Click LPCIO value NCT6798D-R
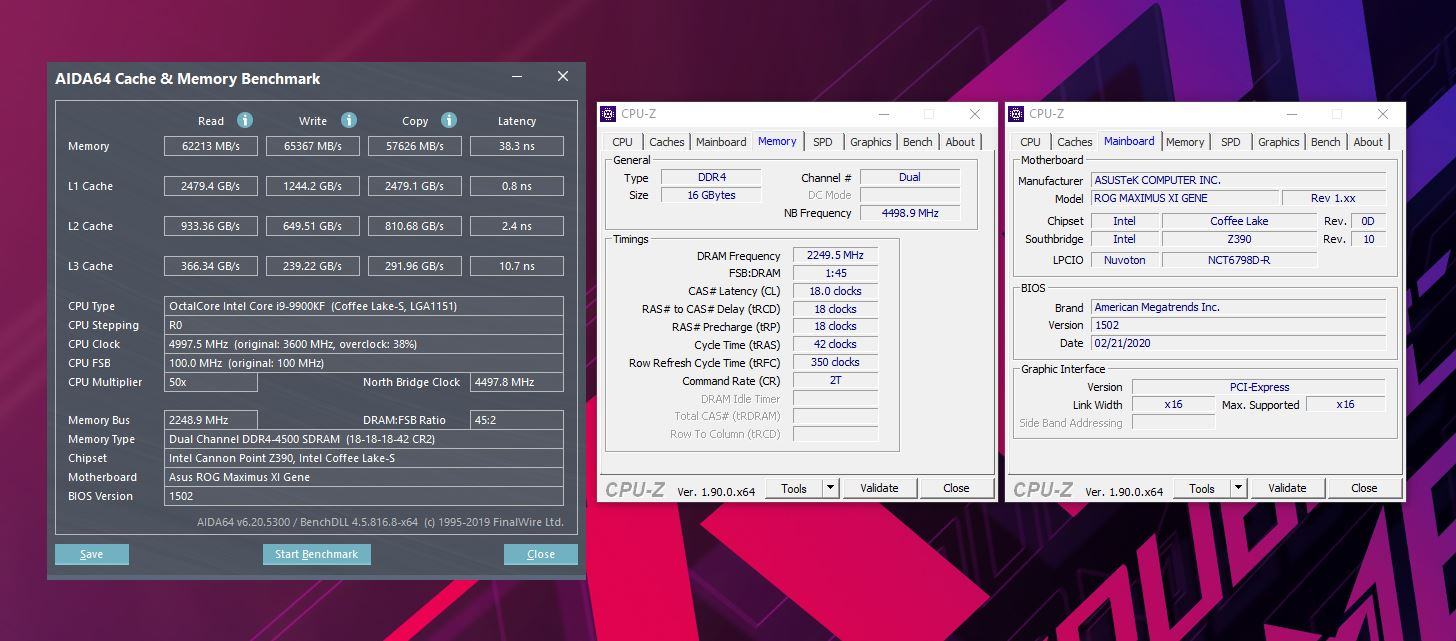 (x=1239, y=260)
